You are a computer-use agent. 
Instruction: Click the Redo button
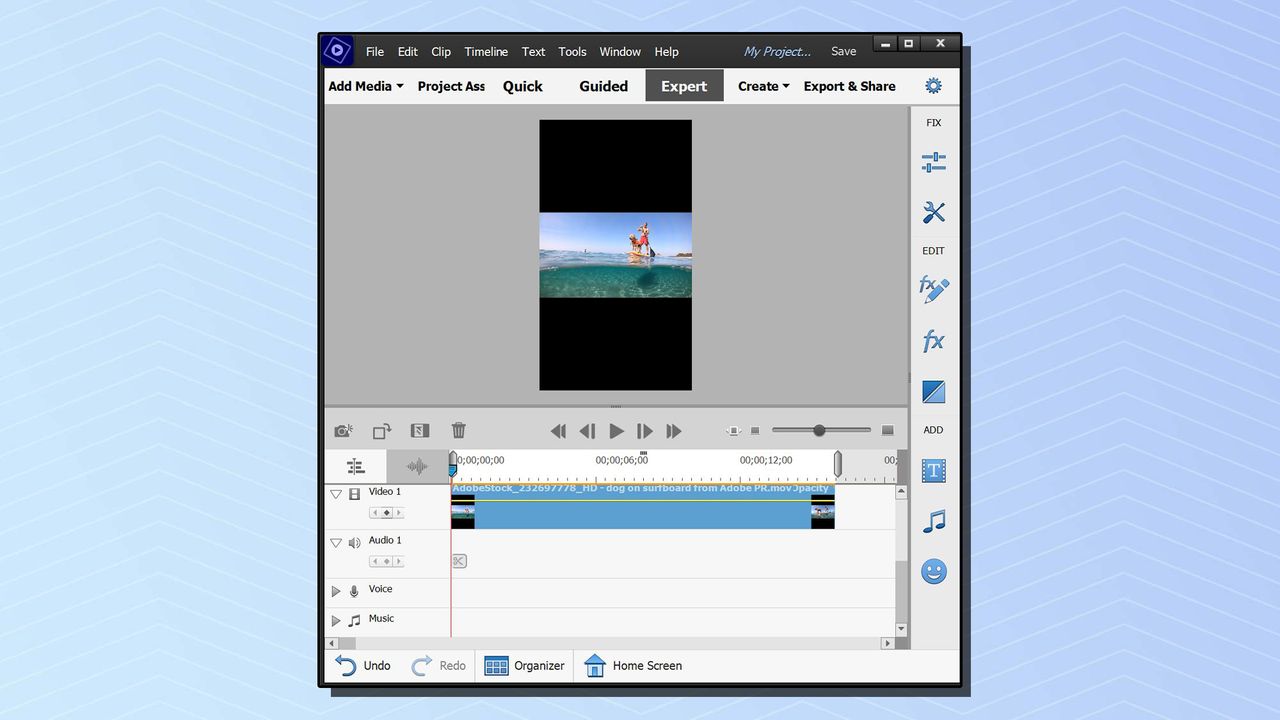click(x=439, y=666)
